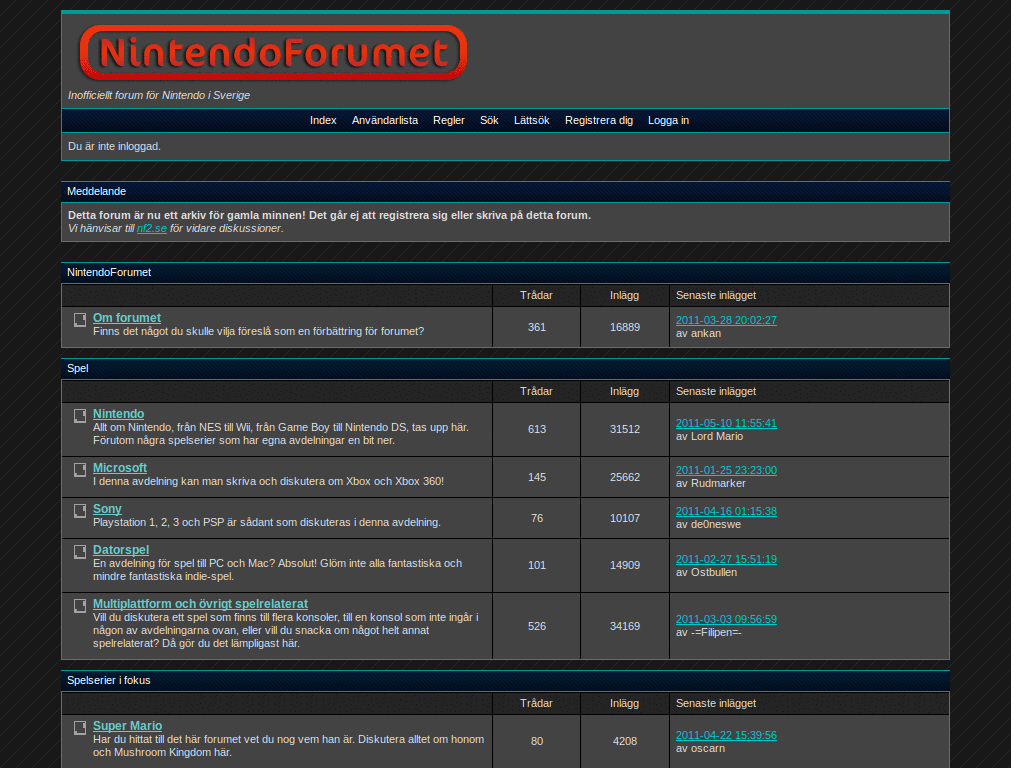Click the post count 34169
Screen dimensions: 1024x768
625,626
